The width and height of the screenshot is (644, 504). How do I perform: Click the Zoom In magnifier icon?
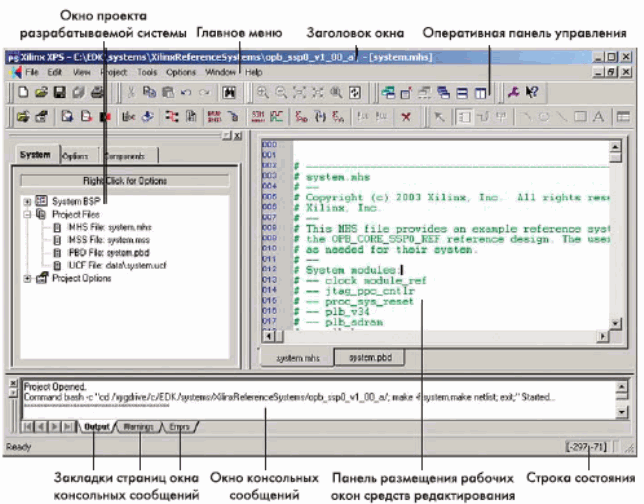(262, 92)
